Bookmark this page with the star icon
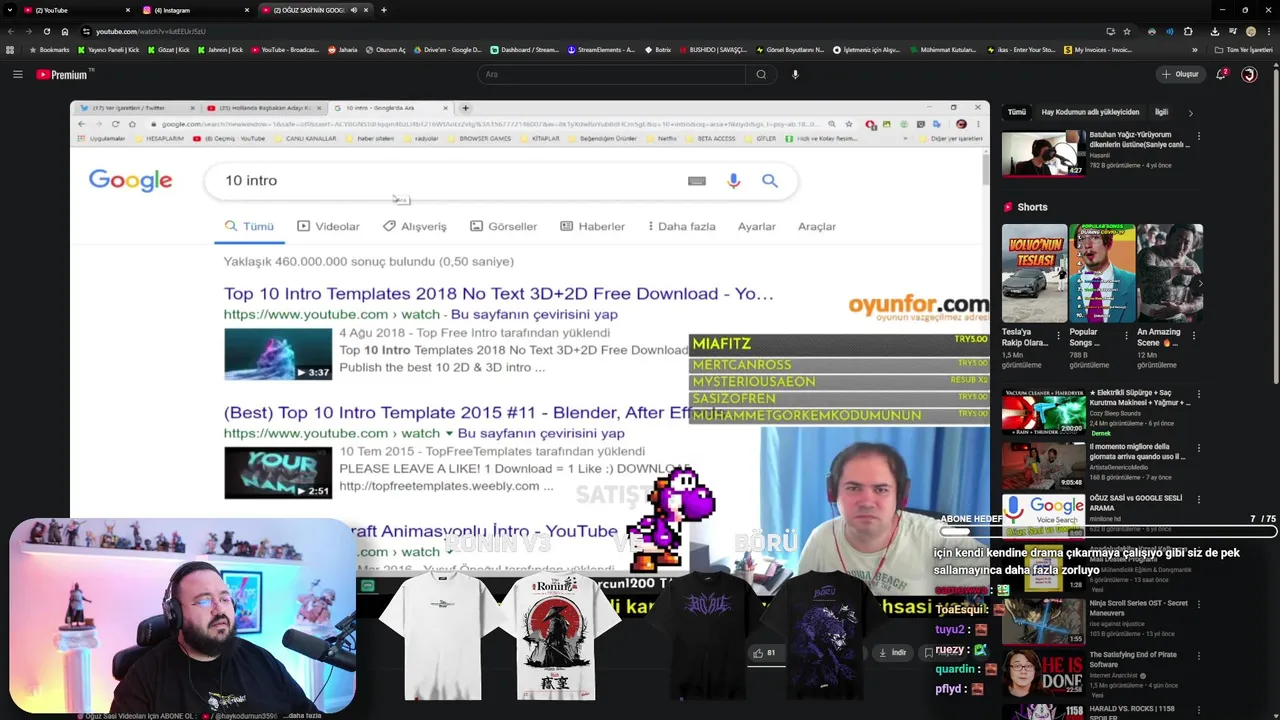This screenshot has width=1280, height=720. pyautogui.click(x=1127, y=31)
